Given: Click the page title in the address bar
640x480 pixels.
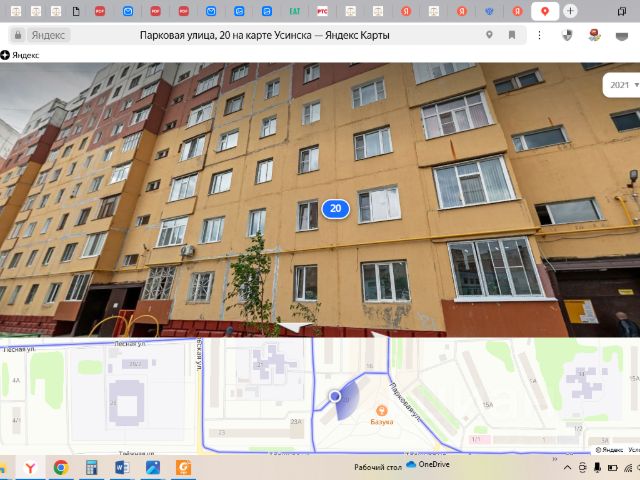Looking at the screenshot, I should [x=264, y=36].
